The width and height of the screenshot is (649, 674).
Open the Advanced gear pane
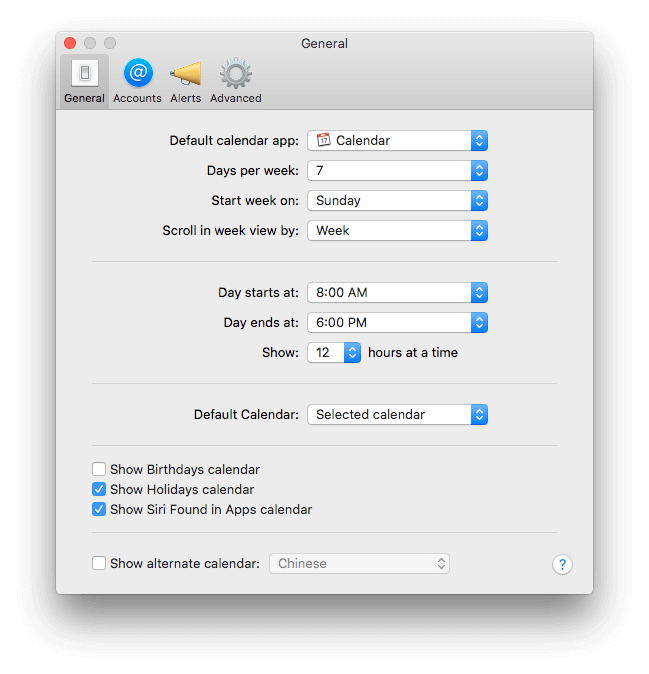tap(236, 82)
